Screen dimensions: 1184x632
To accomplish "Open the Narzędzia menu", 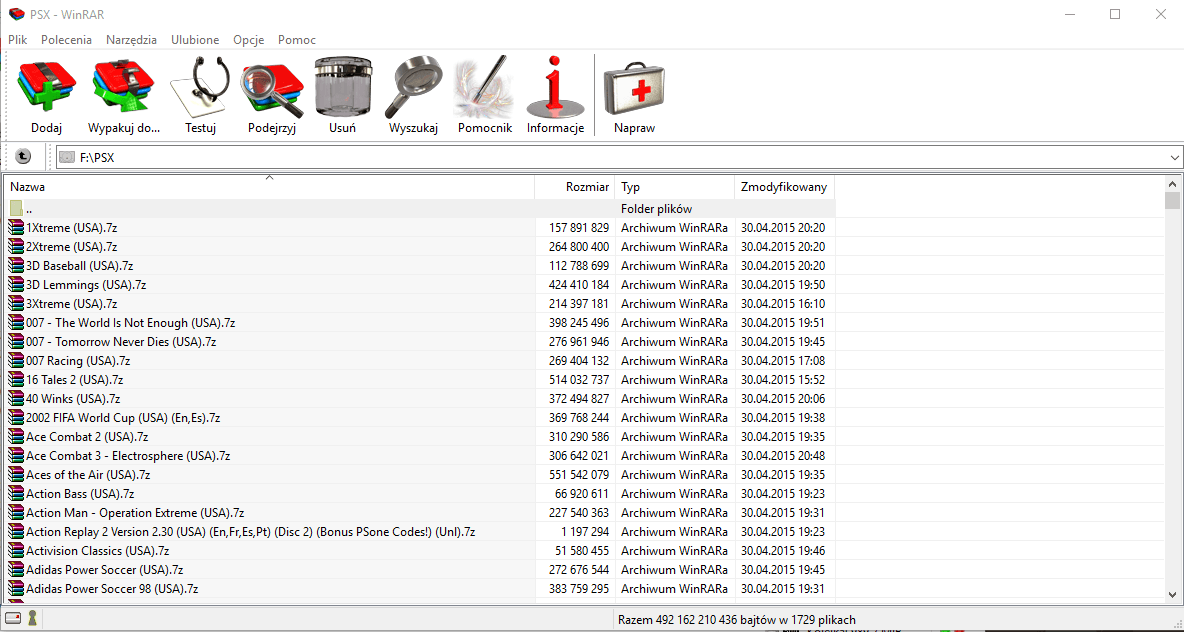I will tap(131, 40).
